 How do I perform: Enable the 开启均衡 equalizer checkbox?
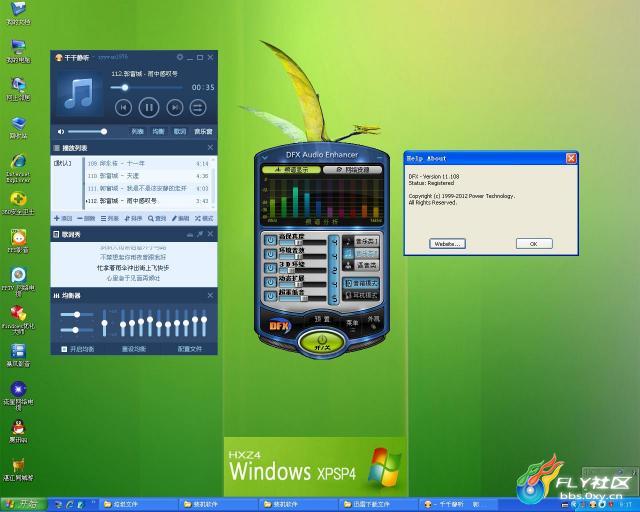(64, 349)
